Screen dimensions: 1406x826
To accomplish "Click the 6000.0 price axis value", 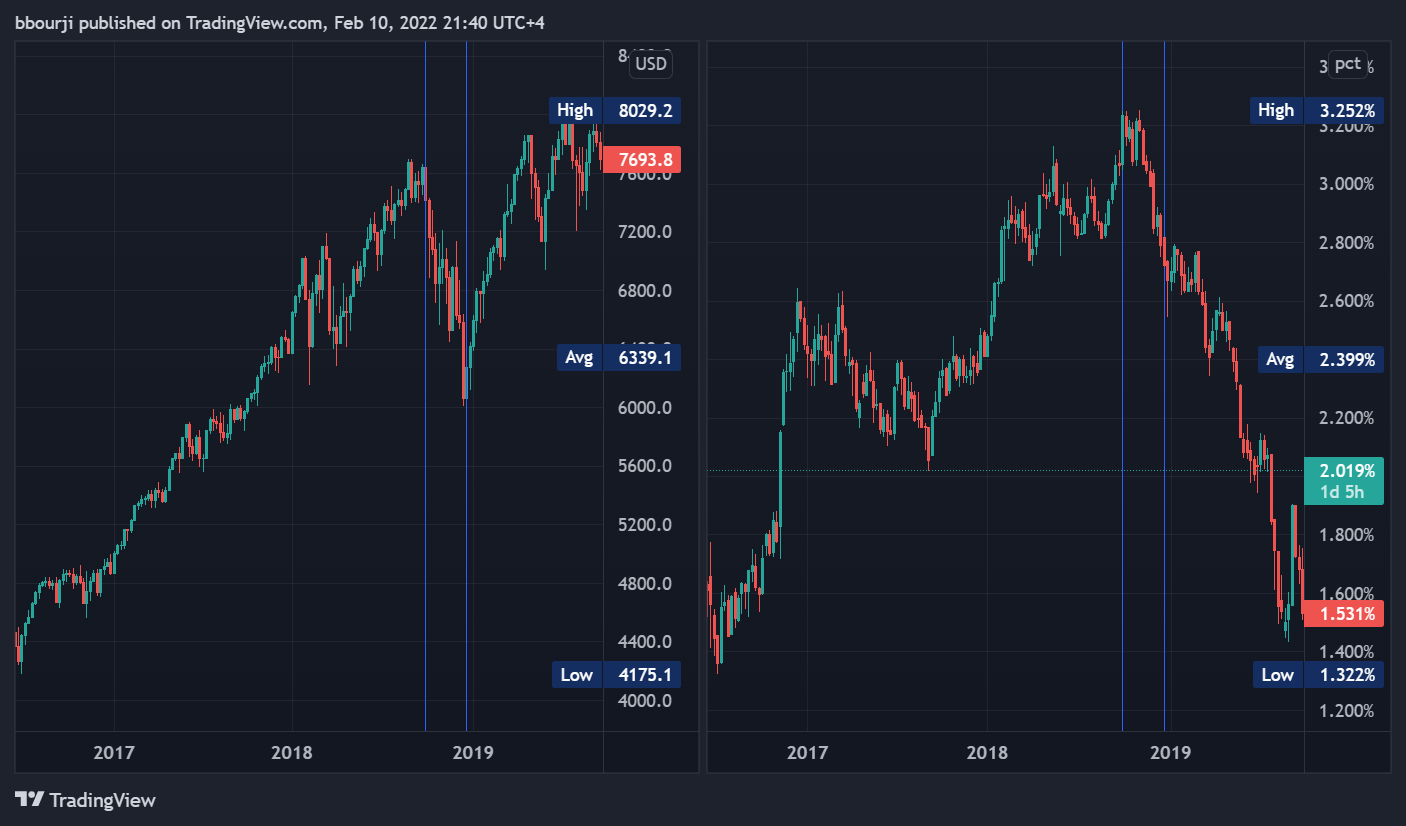I will click(644, 408).
